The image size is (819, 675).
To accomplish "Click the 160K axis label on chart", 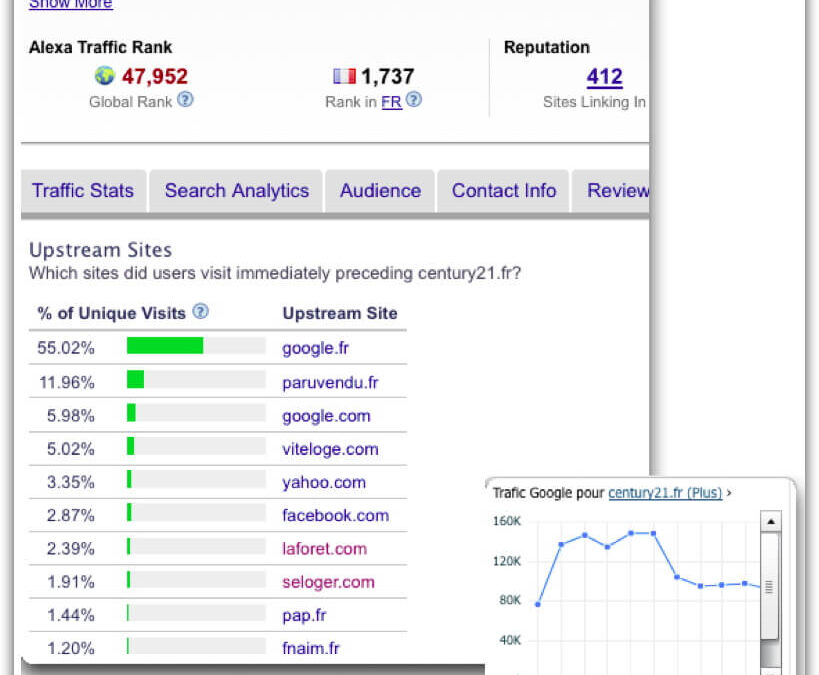I will pyautogui.click(x=507, y=521).
